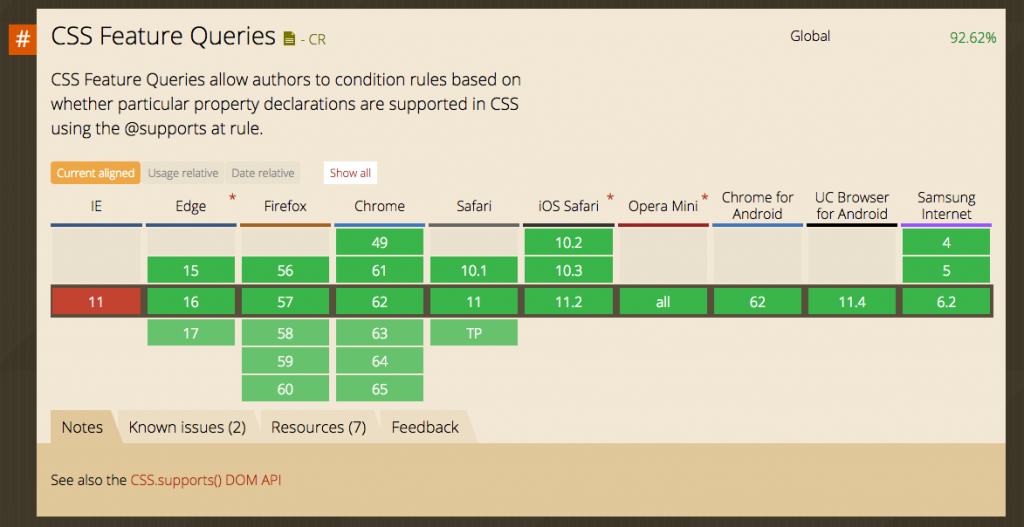Select the red IE 11 cell

click(96, 302)
